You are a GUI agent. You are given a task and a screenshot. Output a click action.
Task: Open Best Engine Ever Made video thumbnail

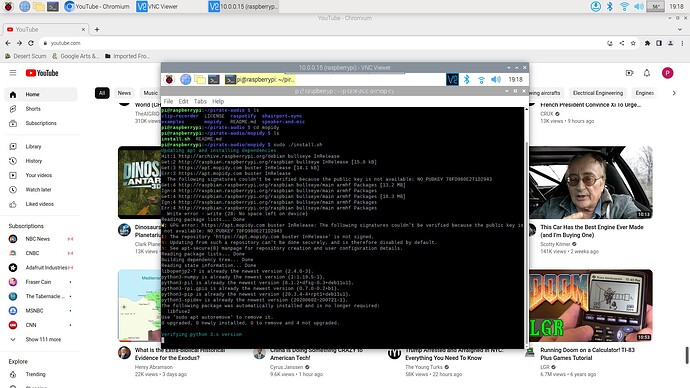point(591,182)
